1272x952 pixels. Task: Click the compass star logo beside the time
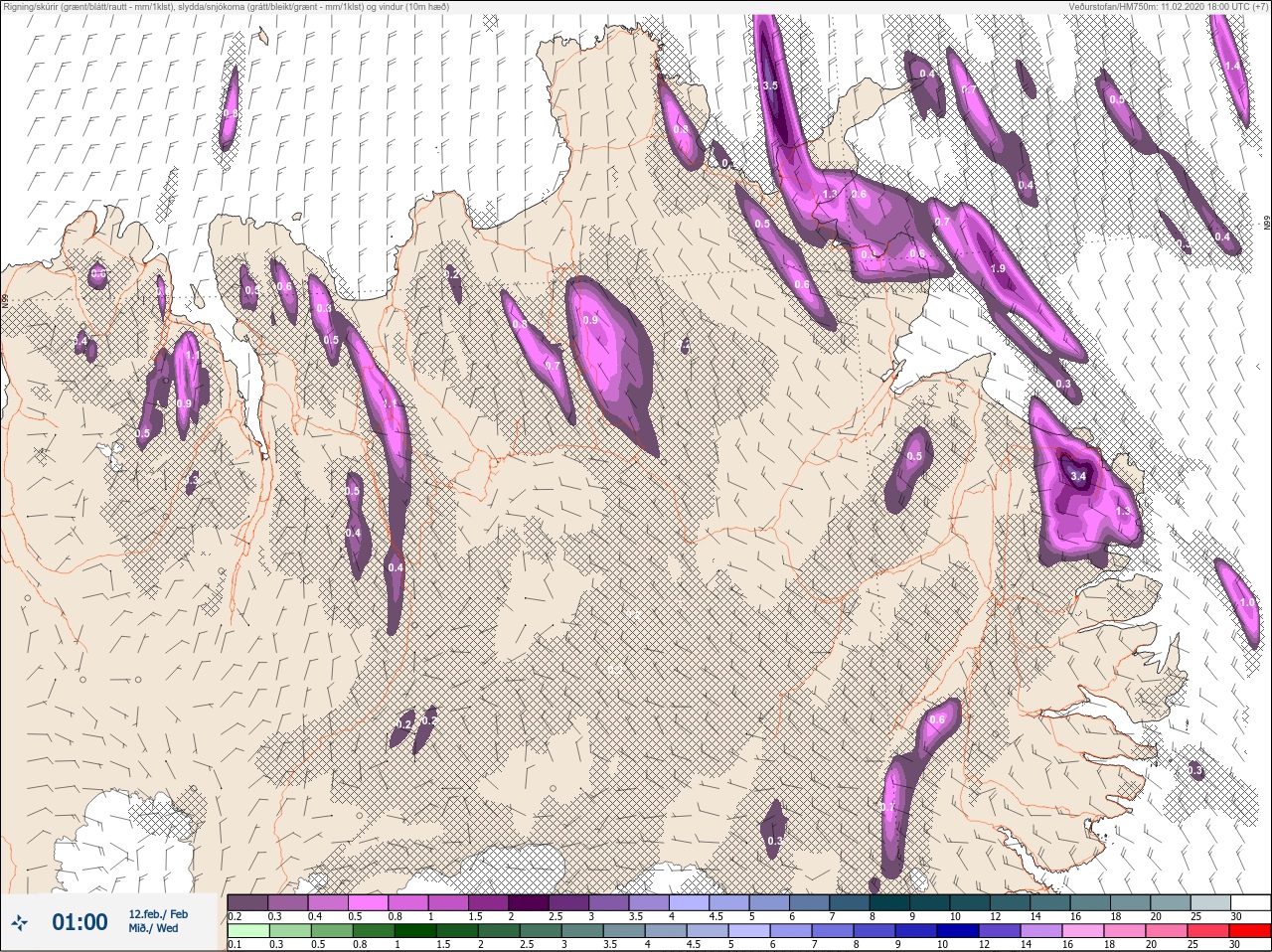20,923
